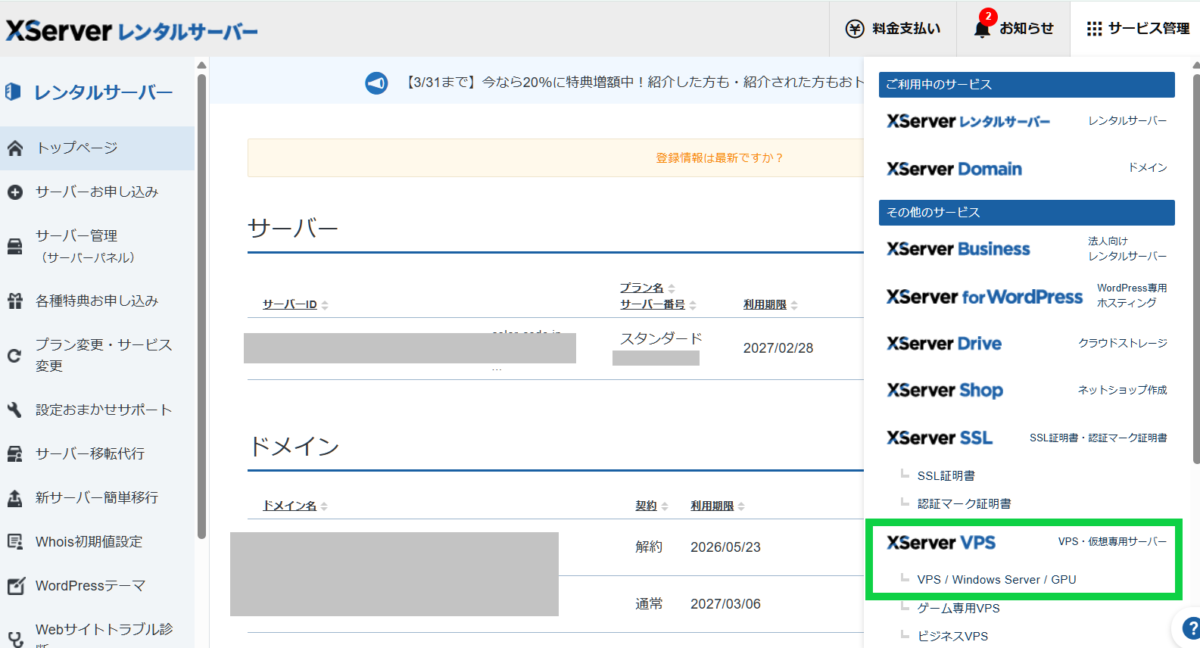Click the 登録情報は最新ですか？ notice
The width and height of the screenshot is (1200, 648).
tap(719, 158)
